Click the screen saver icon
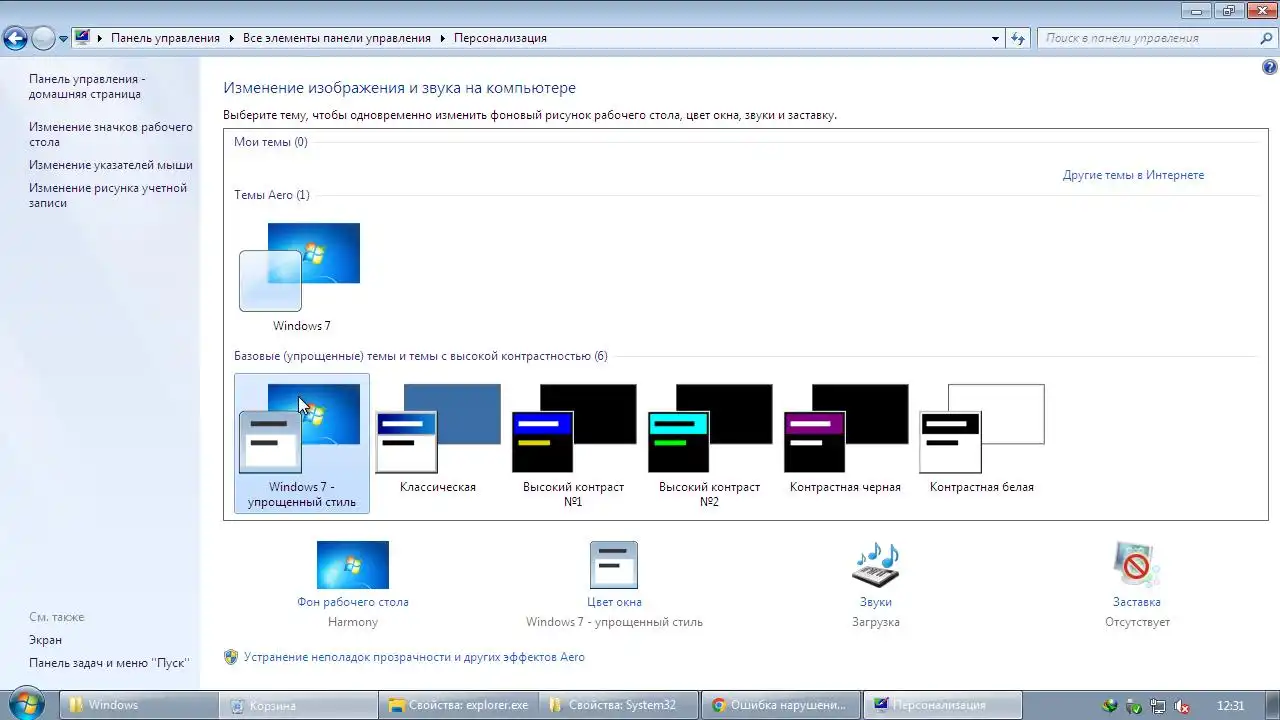This screenshot has height=720, width=1280. pyautogui.click(x=1137, y=565)
